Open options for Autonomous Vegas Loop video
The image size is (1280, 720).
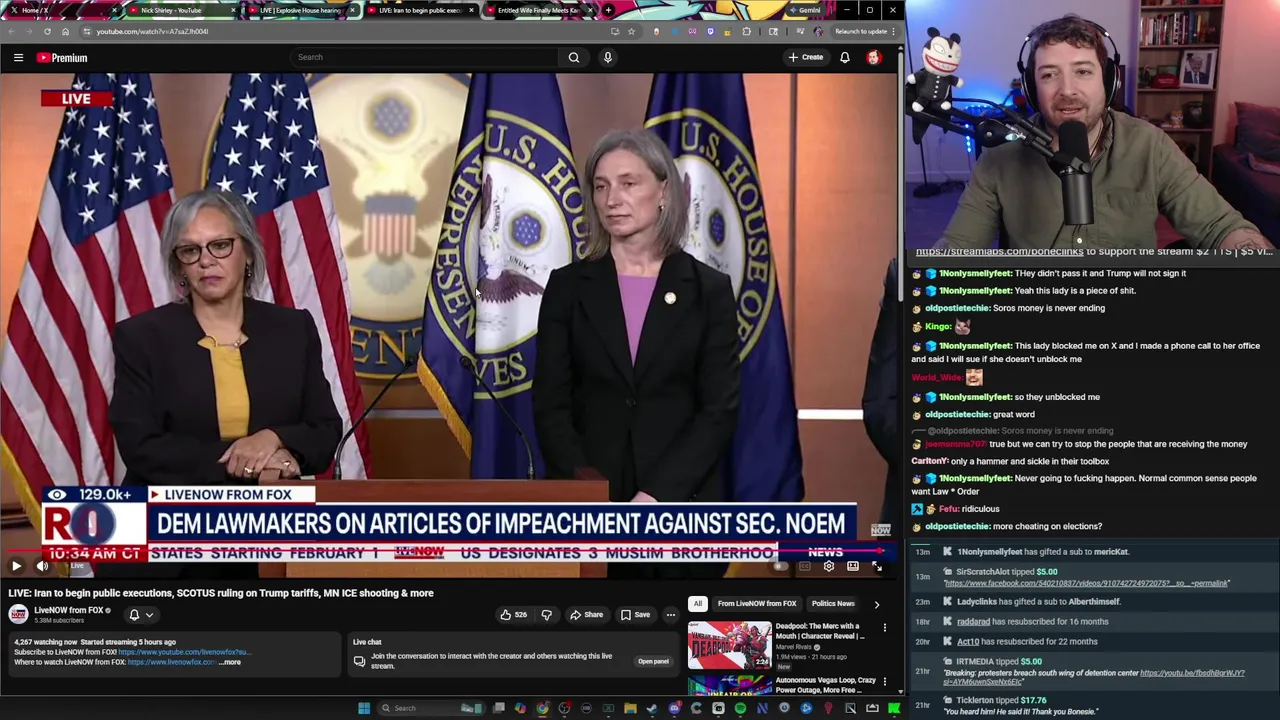(885, 682)
